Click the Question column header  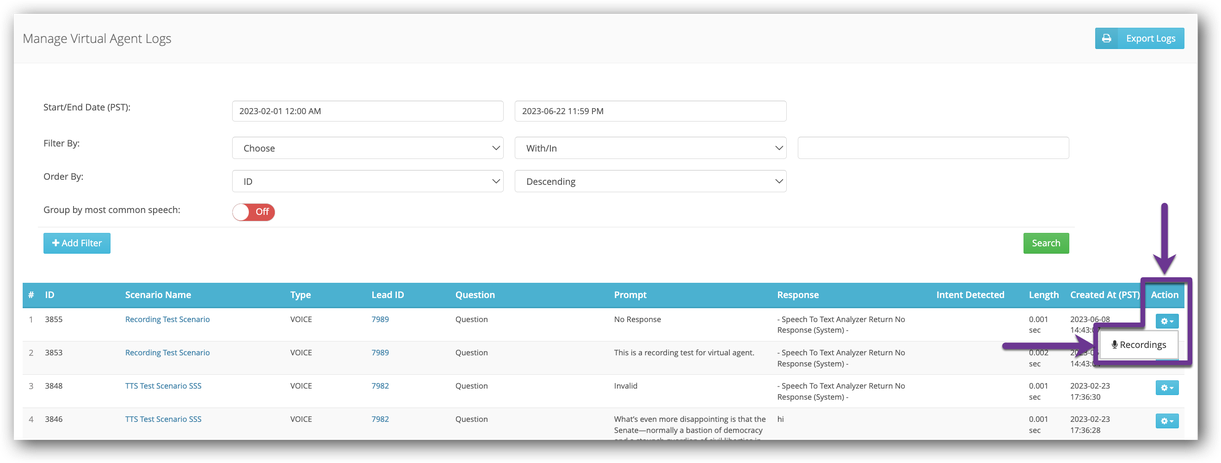[x=475, y=295]
